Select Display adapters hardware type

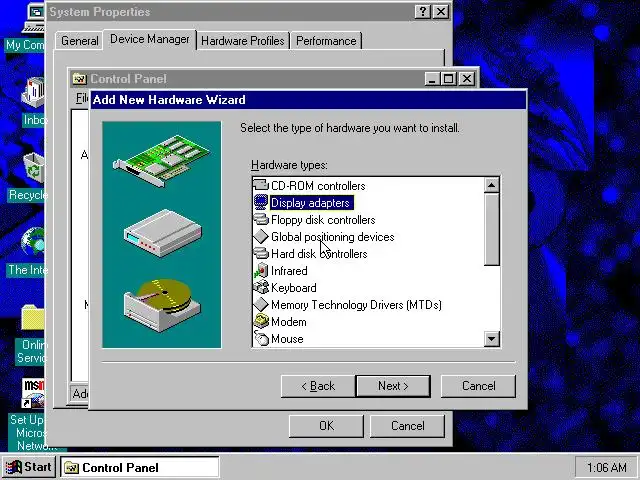[310, 203]
